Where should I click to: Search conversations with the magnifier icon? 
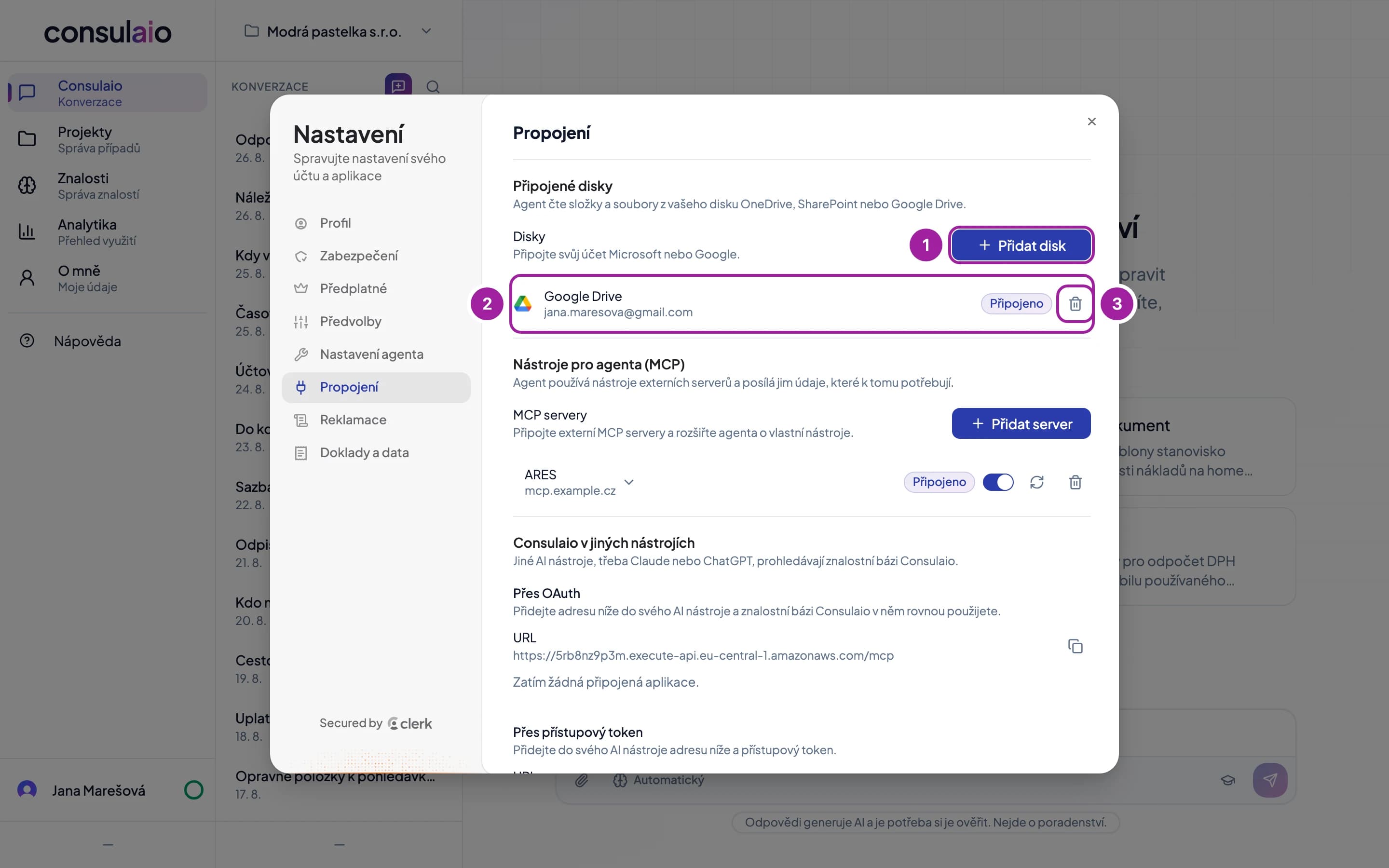[433, 87]
